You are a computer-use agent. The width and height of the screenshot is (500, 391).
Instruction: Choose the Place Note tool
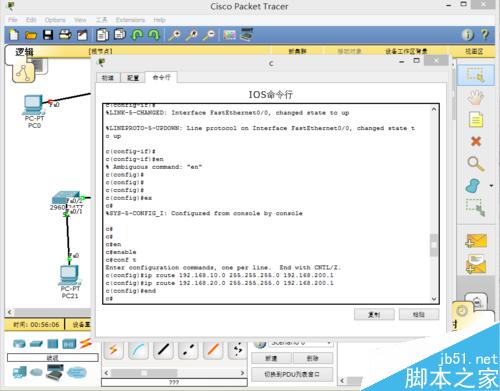pyautogui.click(x=476, y=120)
